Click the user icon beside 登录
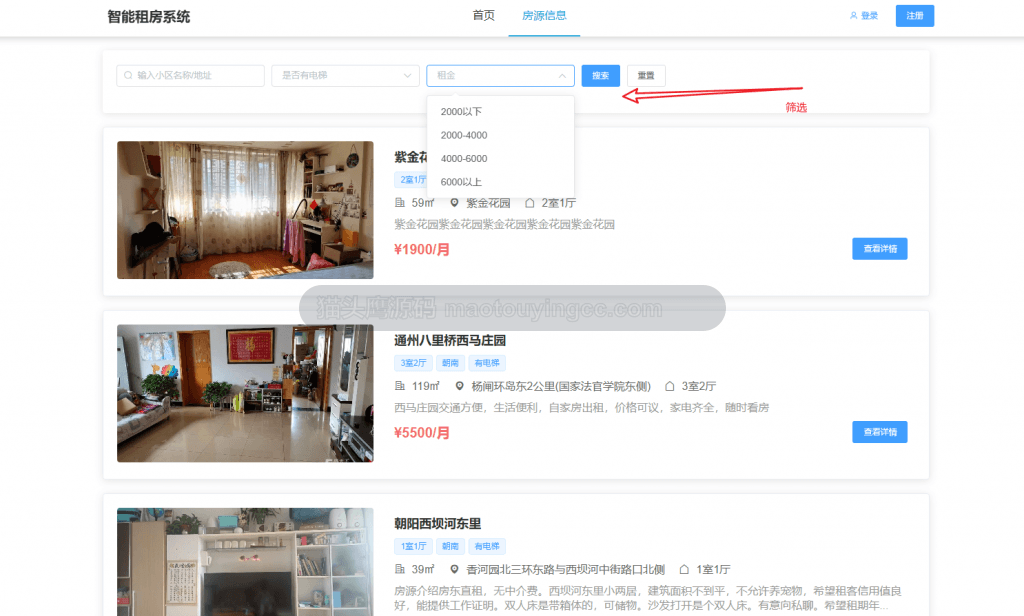Image resolution: width=1024 pixels, height=616 pixels. tap(853, 16)
